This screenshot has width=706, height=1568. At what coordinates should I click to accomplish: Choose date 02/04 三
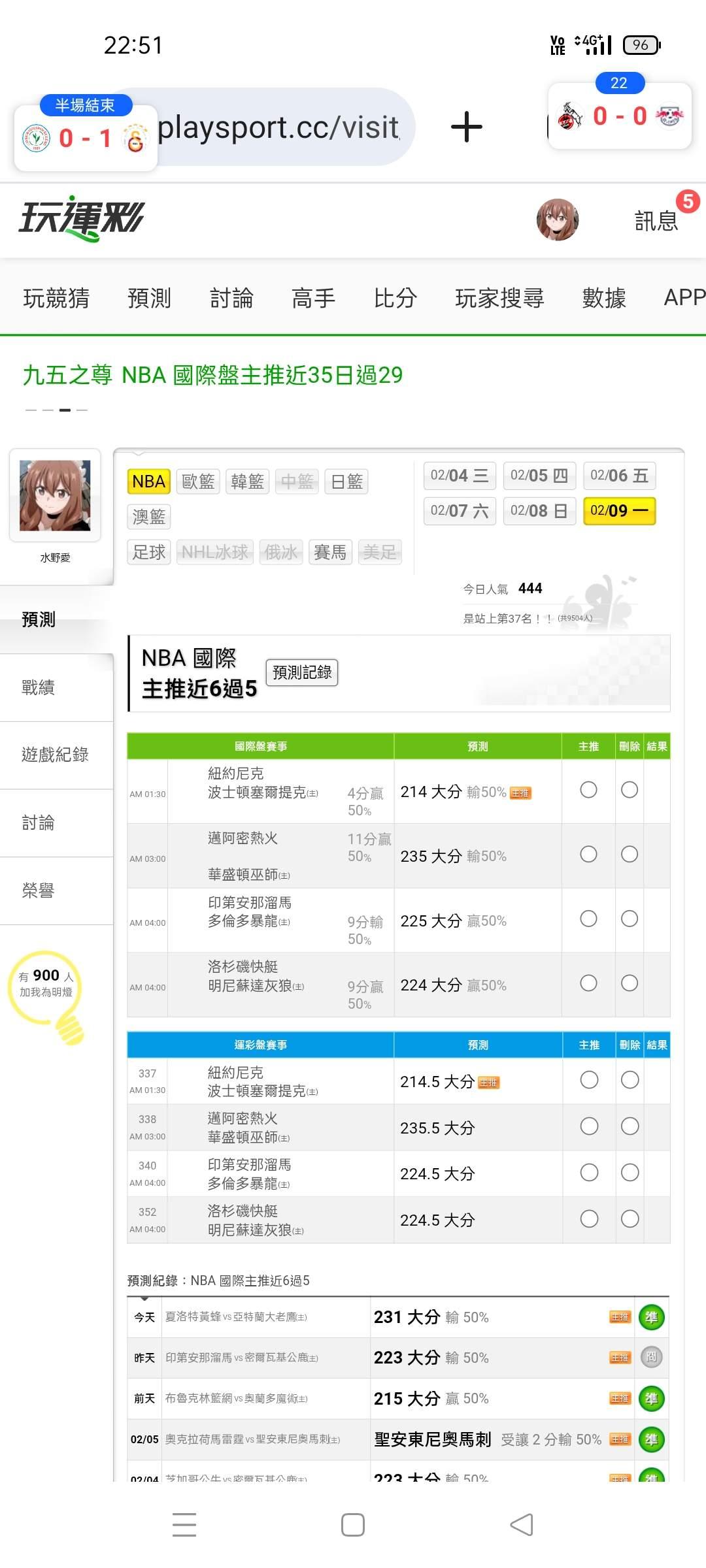coord(460,476)
